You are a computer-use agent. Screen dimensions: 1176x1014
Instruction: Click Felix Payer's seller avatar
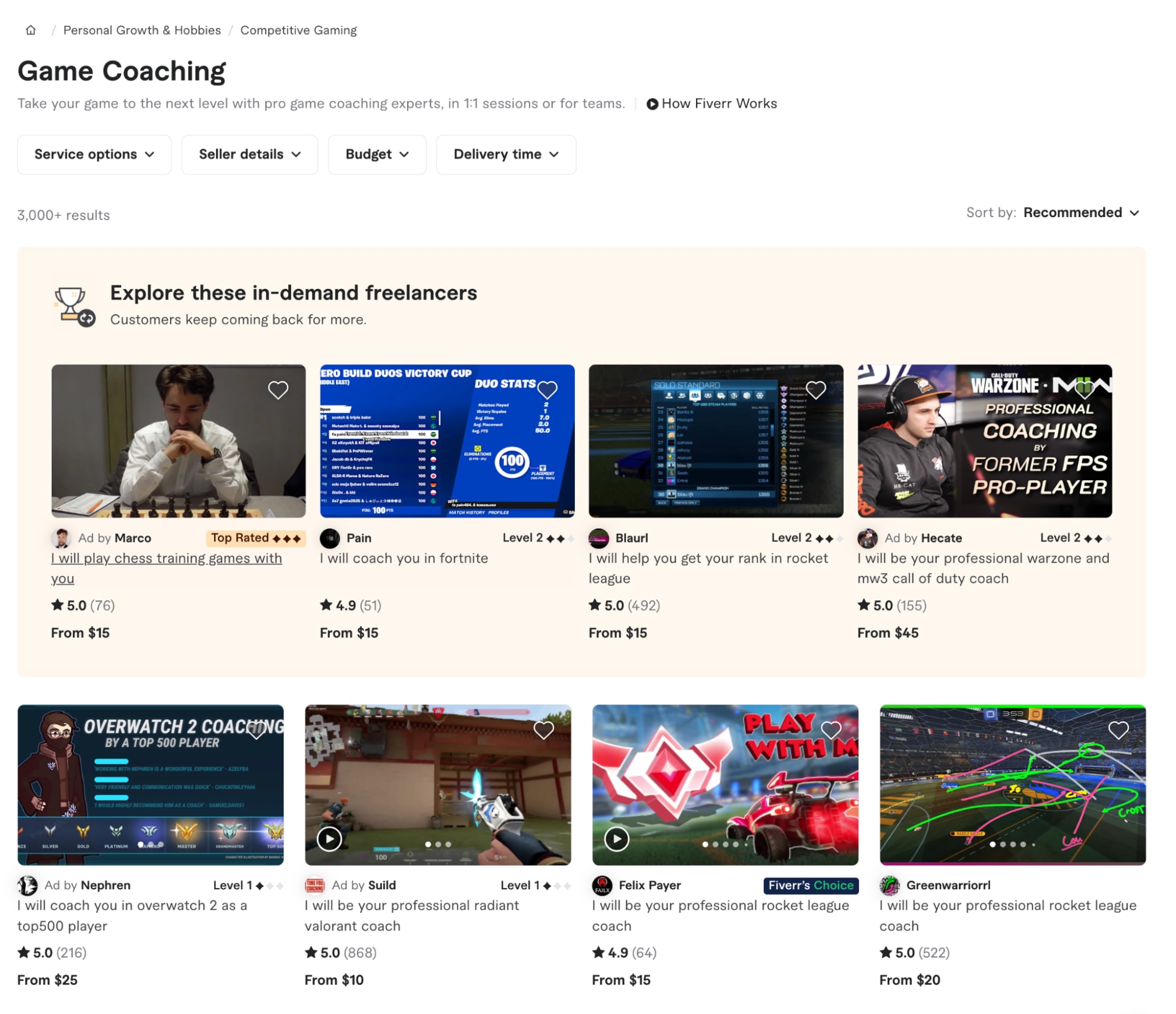coord(602,885)
